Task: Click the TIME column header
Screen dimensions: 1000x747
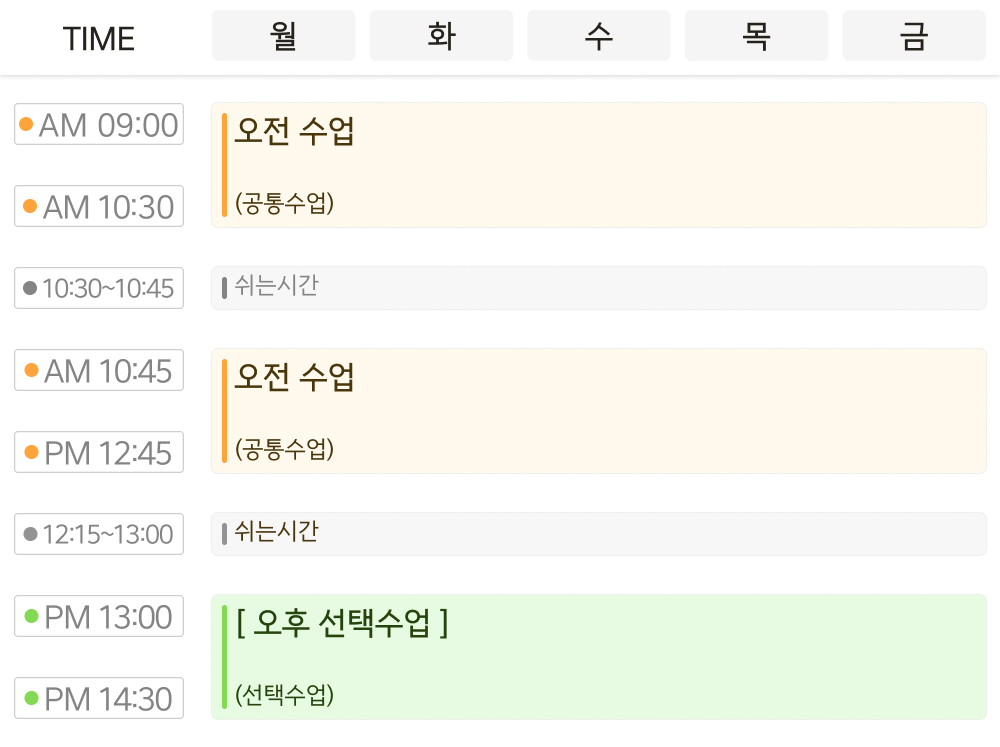Action: pyautogui.click(x=97, y=38)
